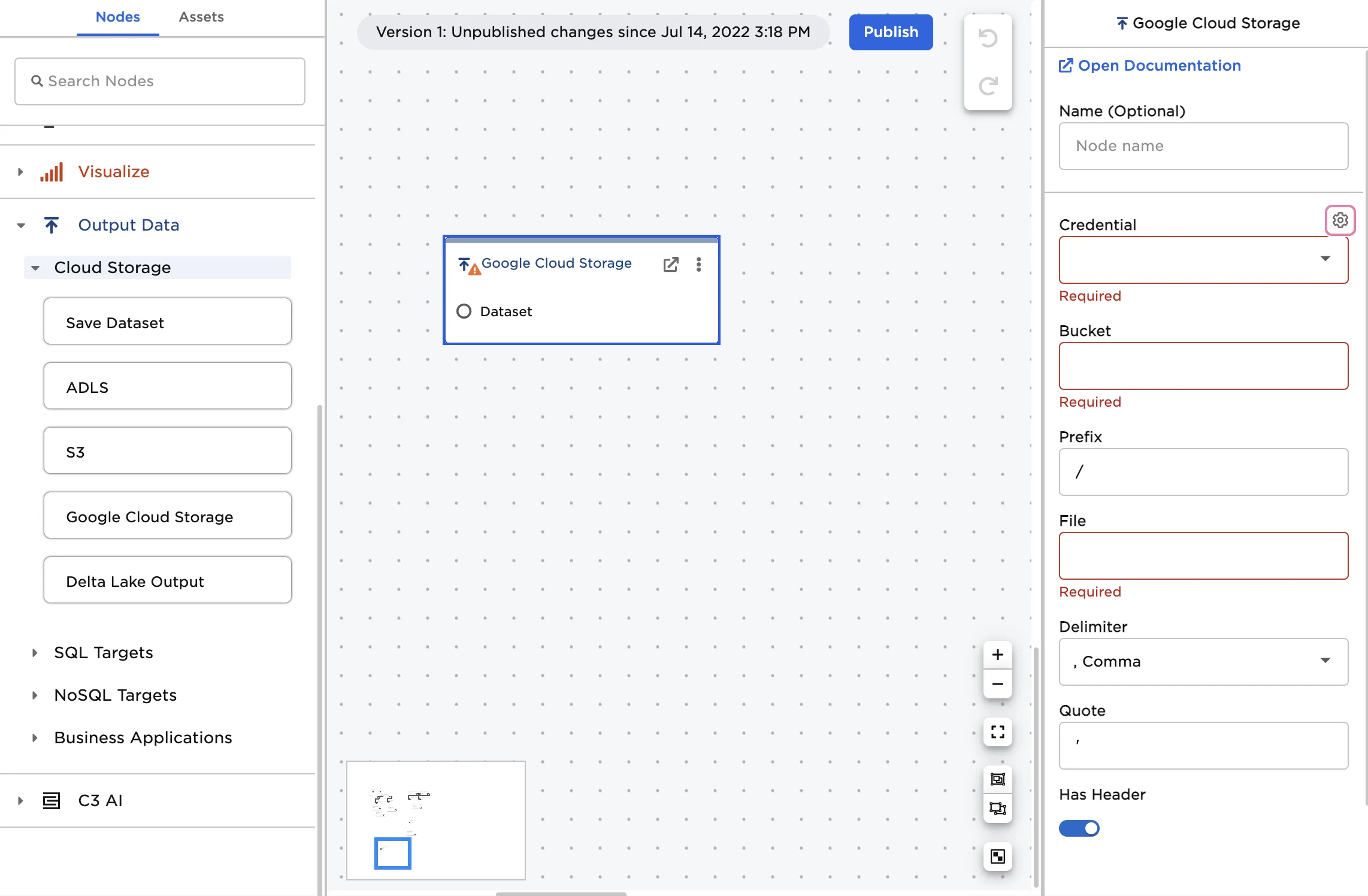
Task: Open the node's three-dot menu
Action: [698, 265]
